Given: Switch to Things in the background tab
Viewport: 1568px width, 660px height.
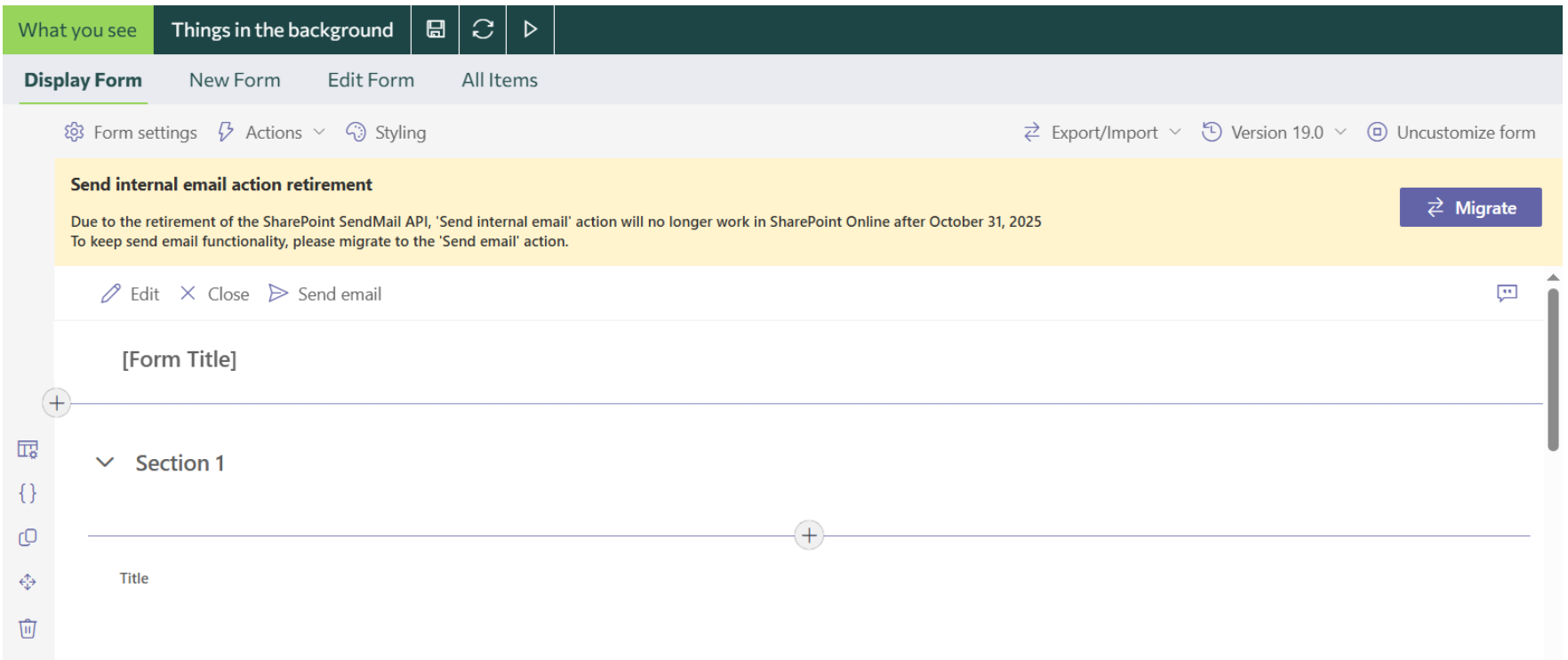Looking at the screenshot, I should click(x=282, y=29).
